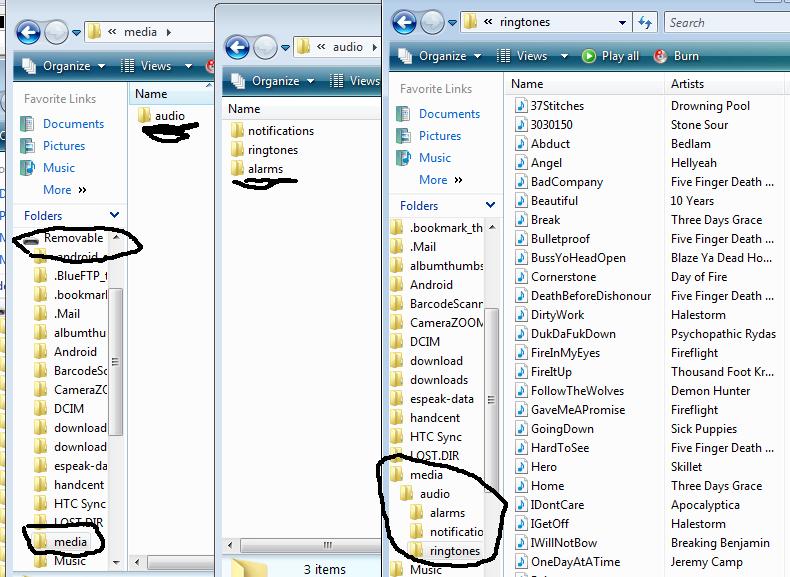
Task: Click the back arrow in ringtones window
Action: pos(405,22)
